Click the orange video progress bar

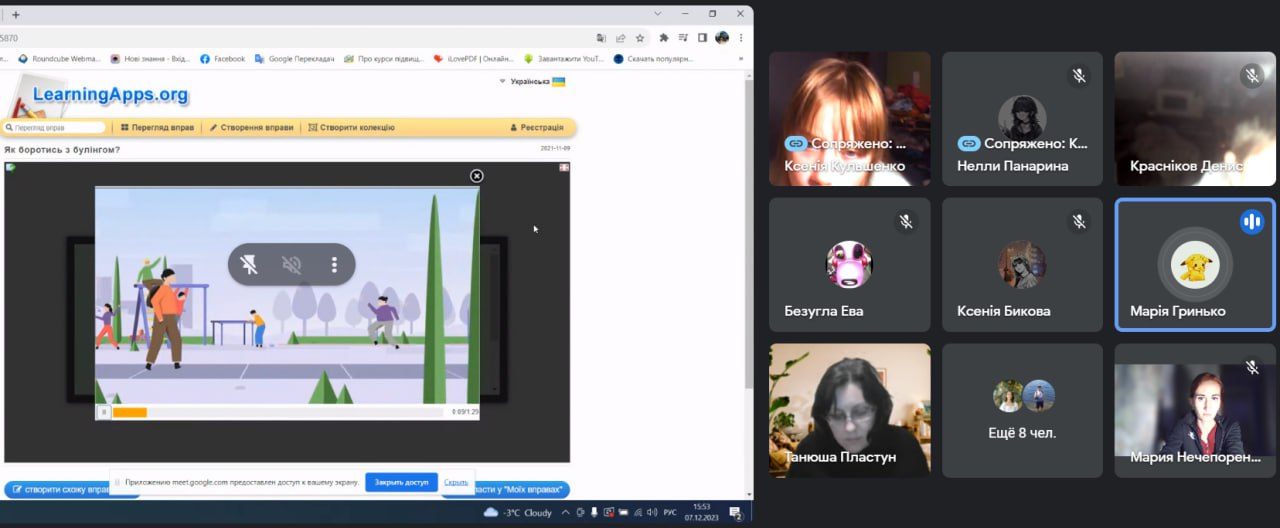tap(130, 412)
